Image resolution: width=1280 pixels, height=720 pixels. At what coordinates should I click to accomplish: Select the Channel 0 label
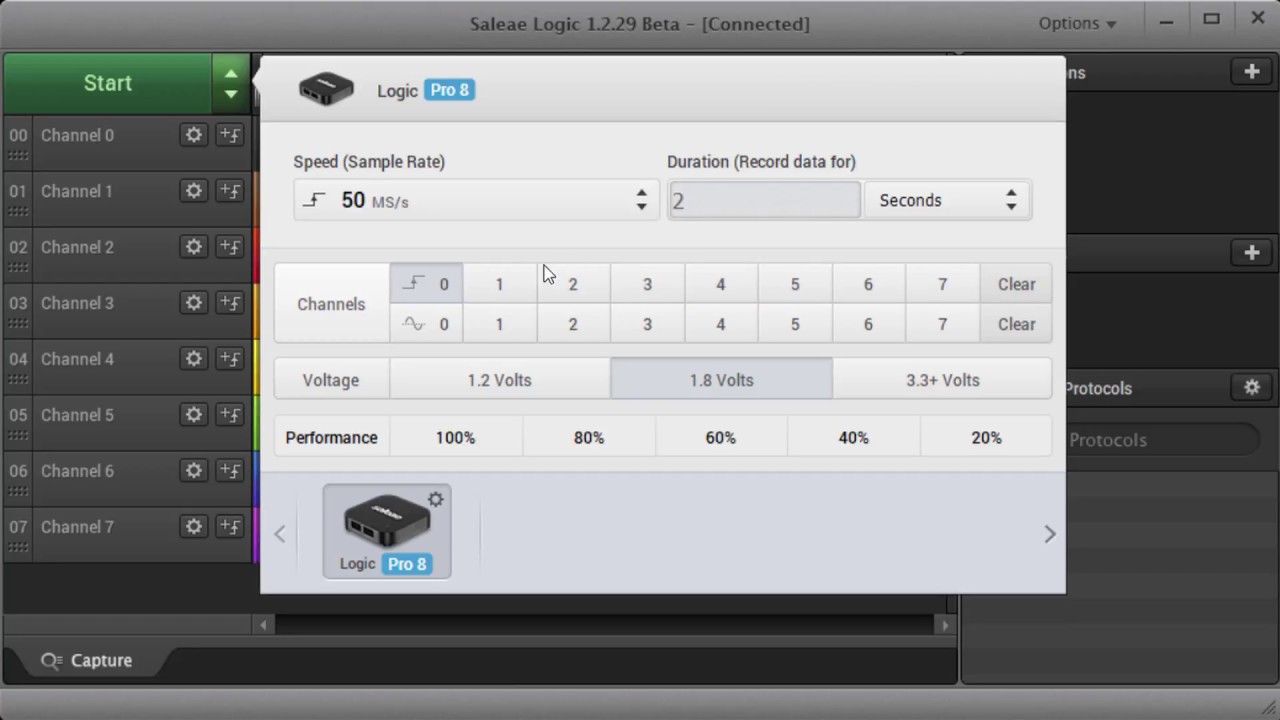(x=77, y=135)
